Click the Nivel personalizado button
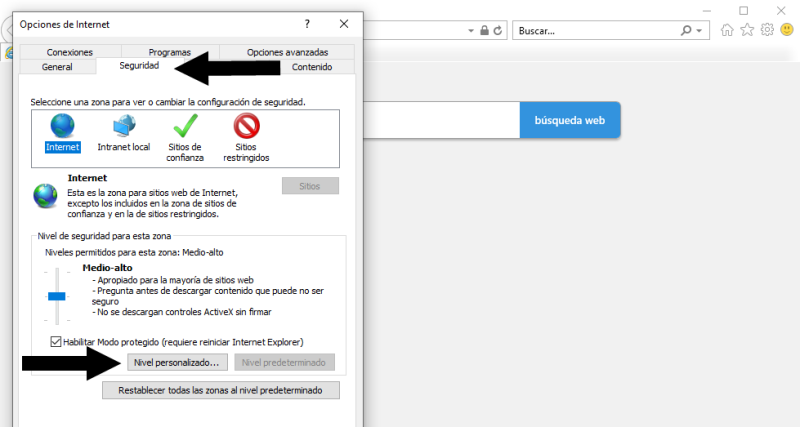The width and height of the screenshot is (800, 427). tap(175, 362)
